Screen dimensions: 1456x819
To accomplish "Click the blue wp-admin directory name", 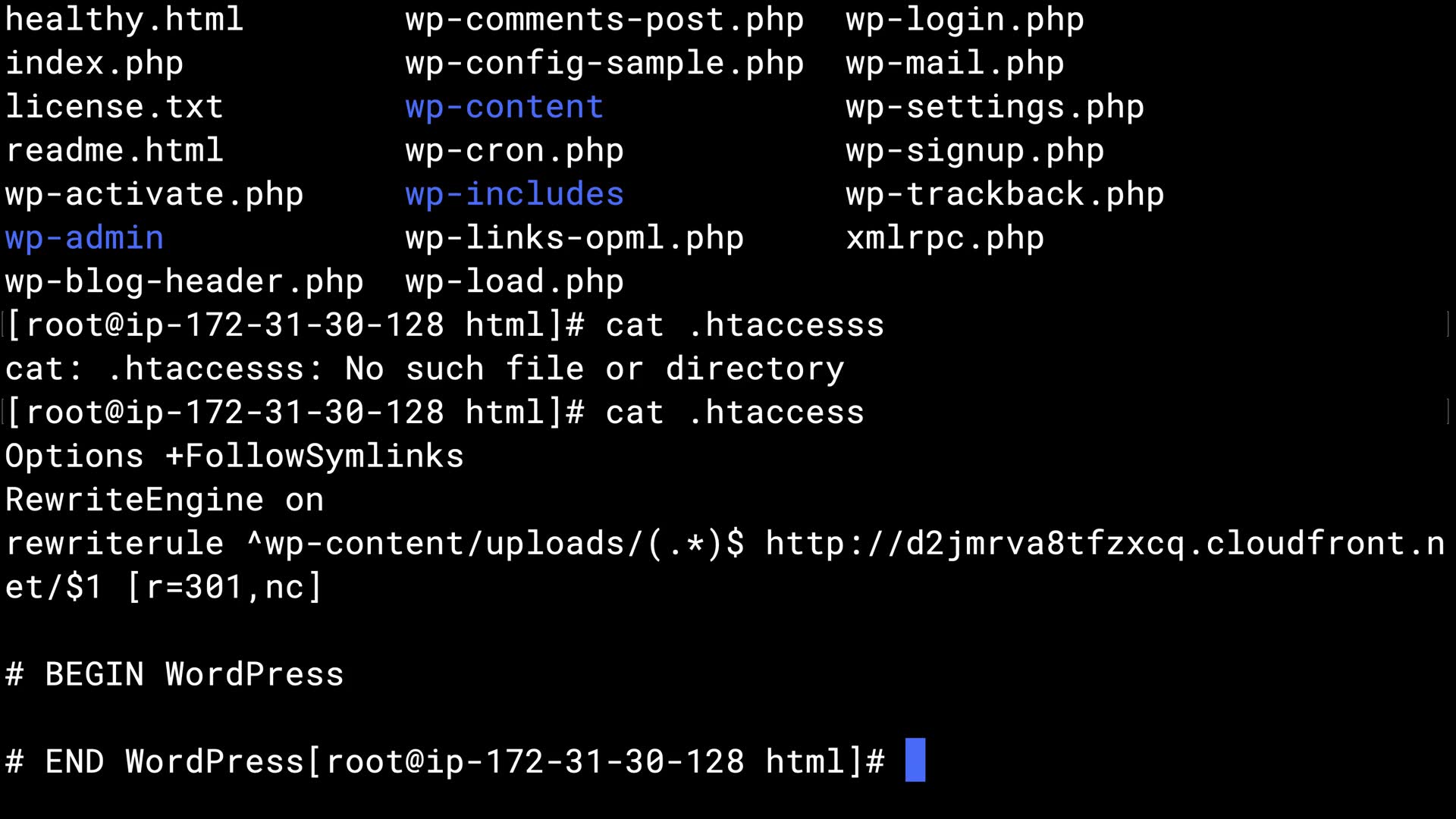I will 84,238.
